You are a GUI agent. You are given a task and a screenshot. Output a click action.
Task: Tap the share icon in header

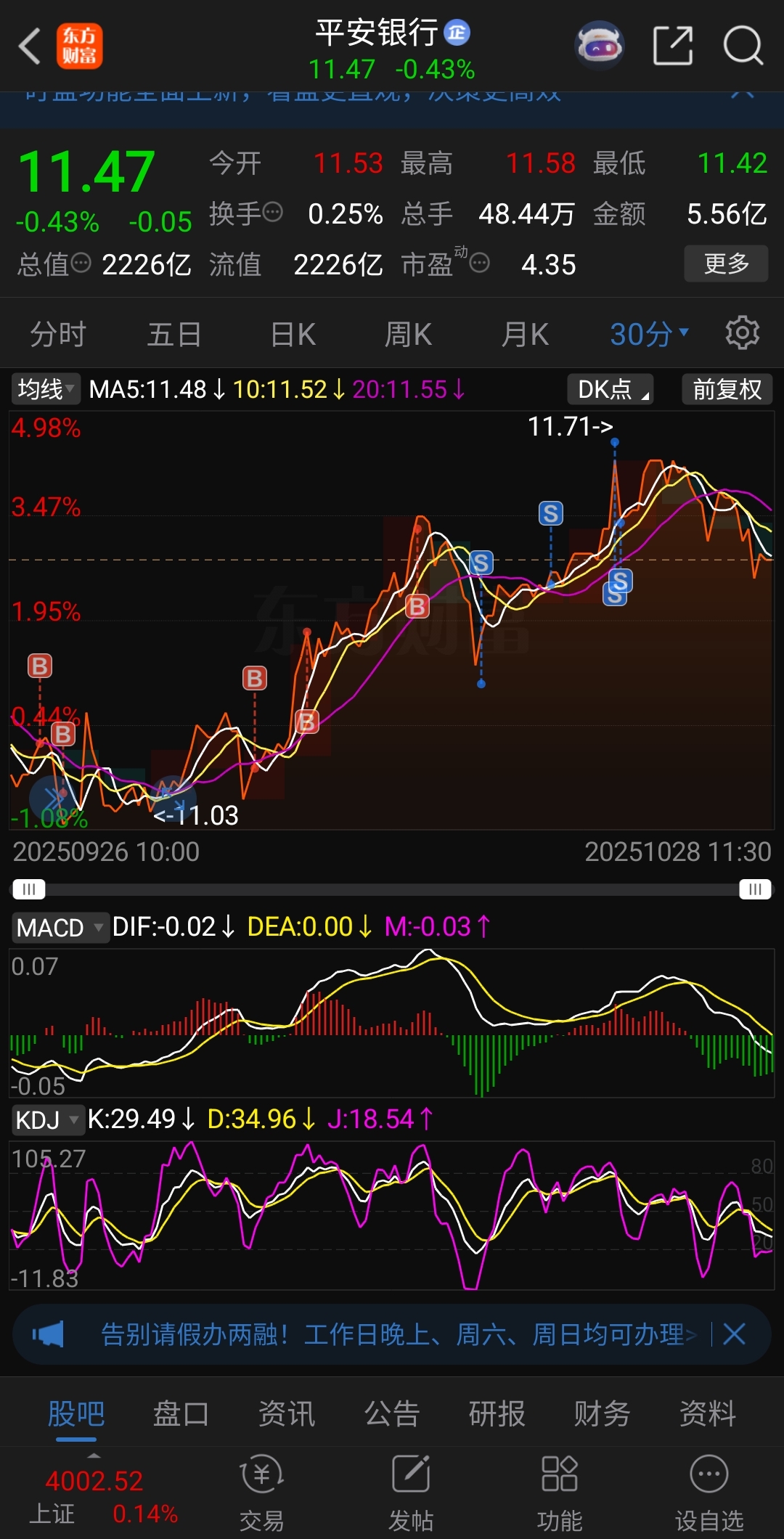point(673,46)
